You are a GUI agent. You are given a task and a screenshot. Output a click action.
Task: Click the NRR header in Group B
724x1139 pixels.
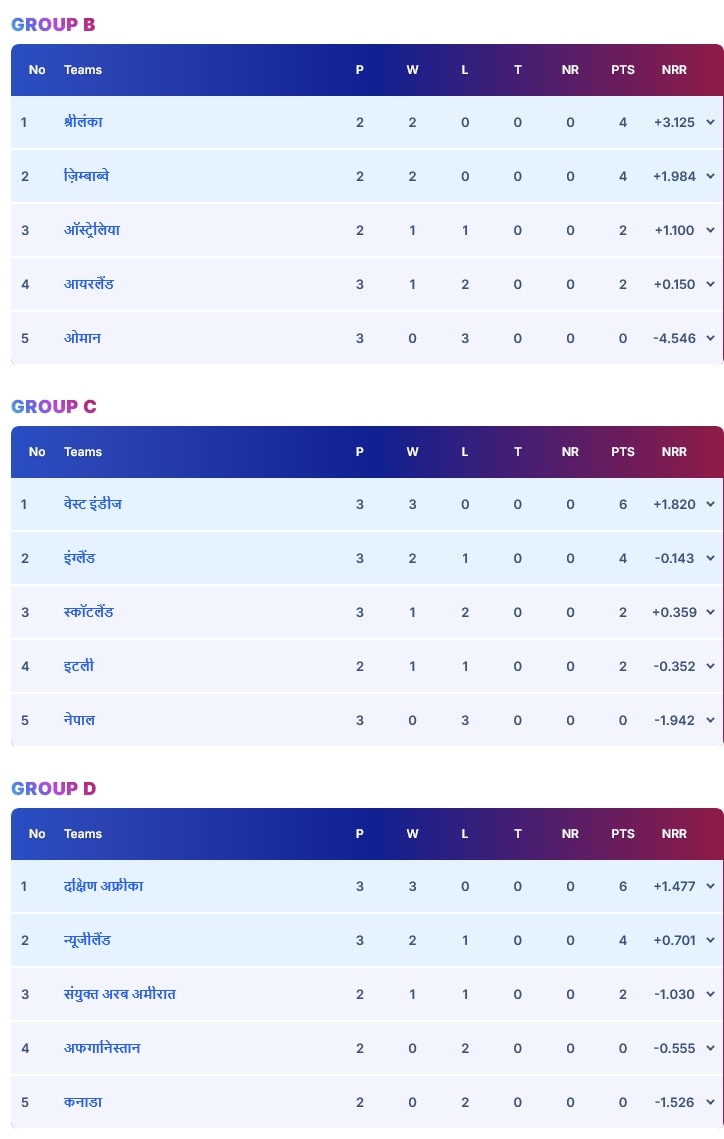pos(674,70)
